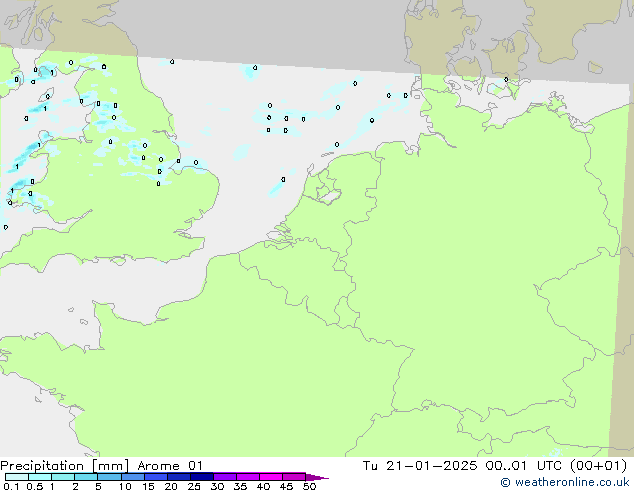The image size is (634, 490).
Task: Select the 15–20 mm legend swatch
Action: [156, 477]
